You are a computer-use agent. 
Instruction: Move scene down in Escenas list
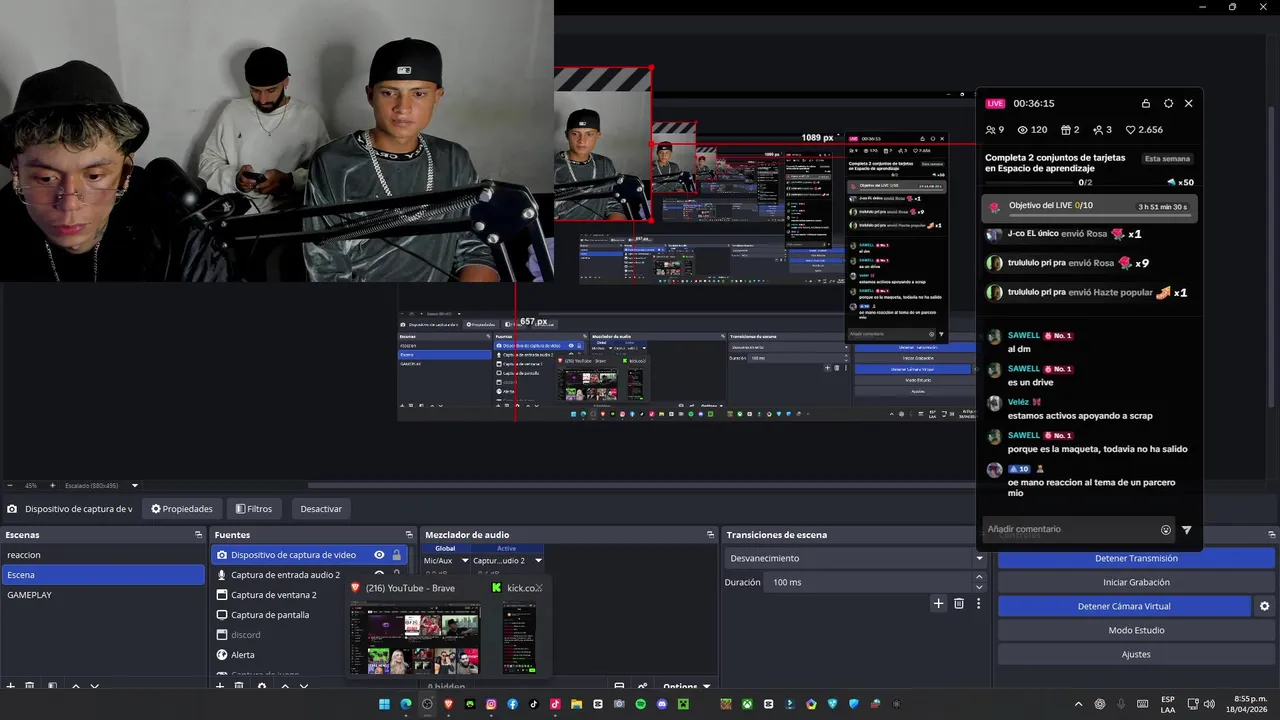pos(95,686)
